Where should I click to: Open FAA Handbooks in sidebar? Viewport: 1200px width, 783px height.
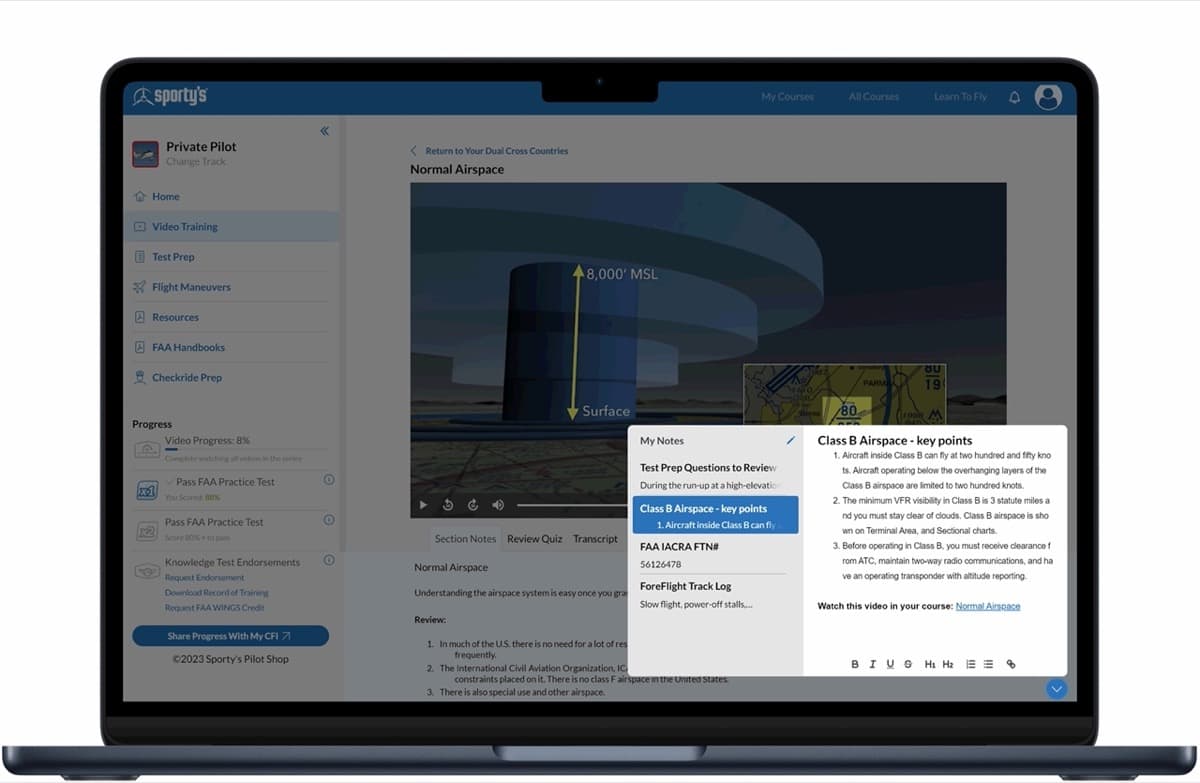point(188,347)
